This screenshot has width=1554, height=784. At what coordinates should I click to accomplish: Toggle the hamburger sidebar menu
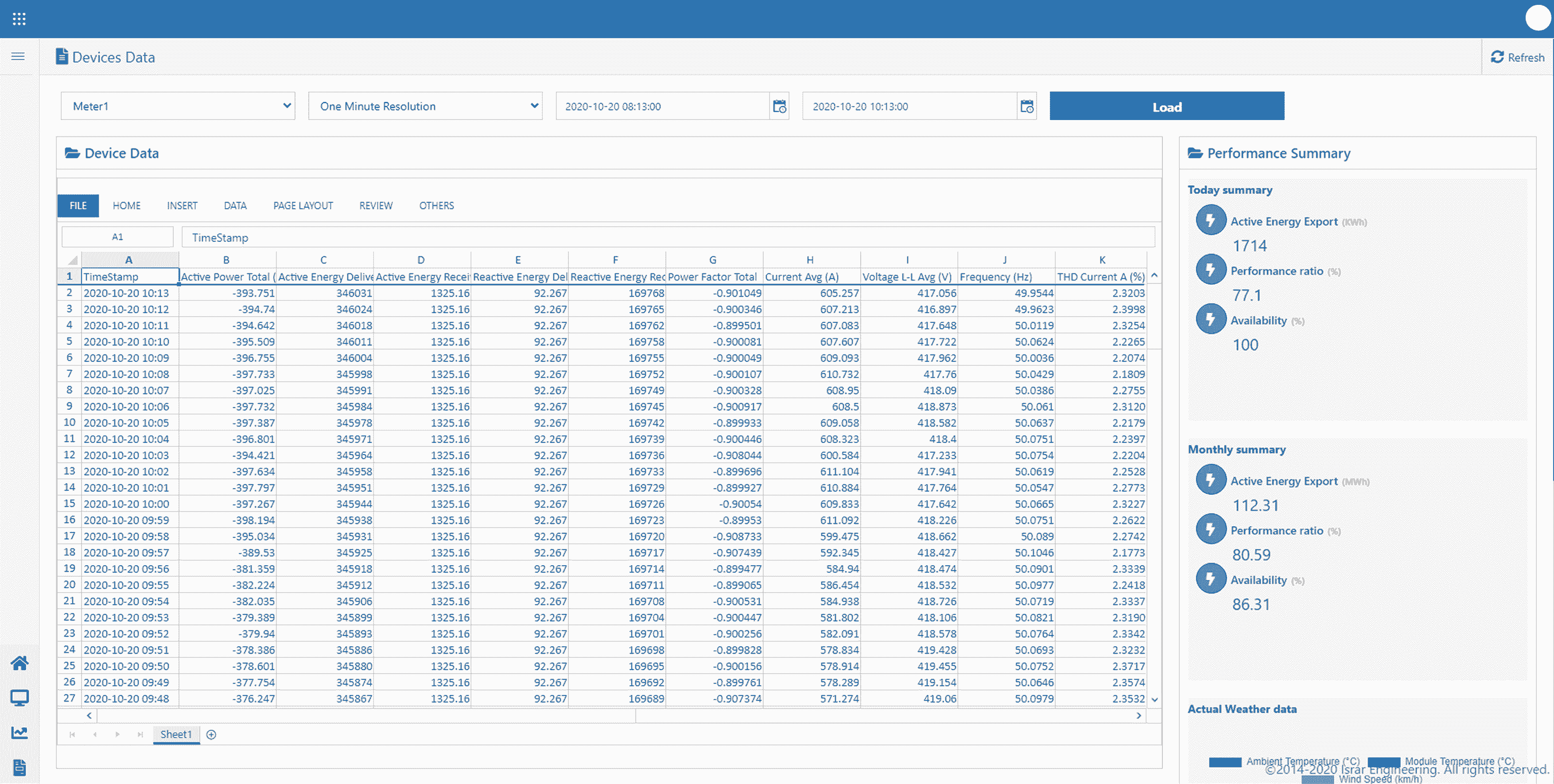click(x=18, y=57)
